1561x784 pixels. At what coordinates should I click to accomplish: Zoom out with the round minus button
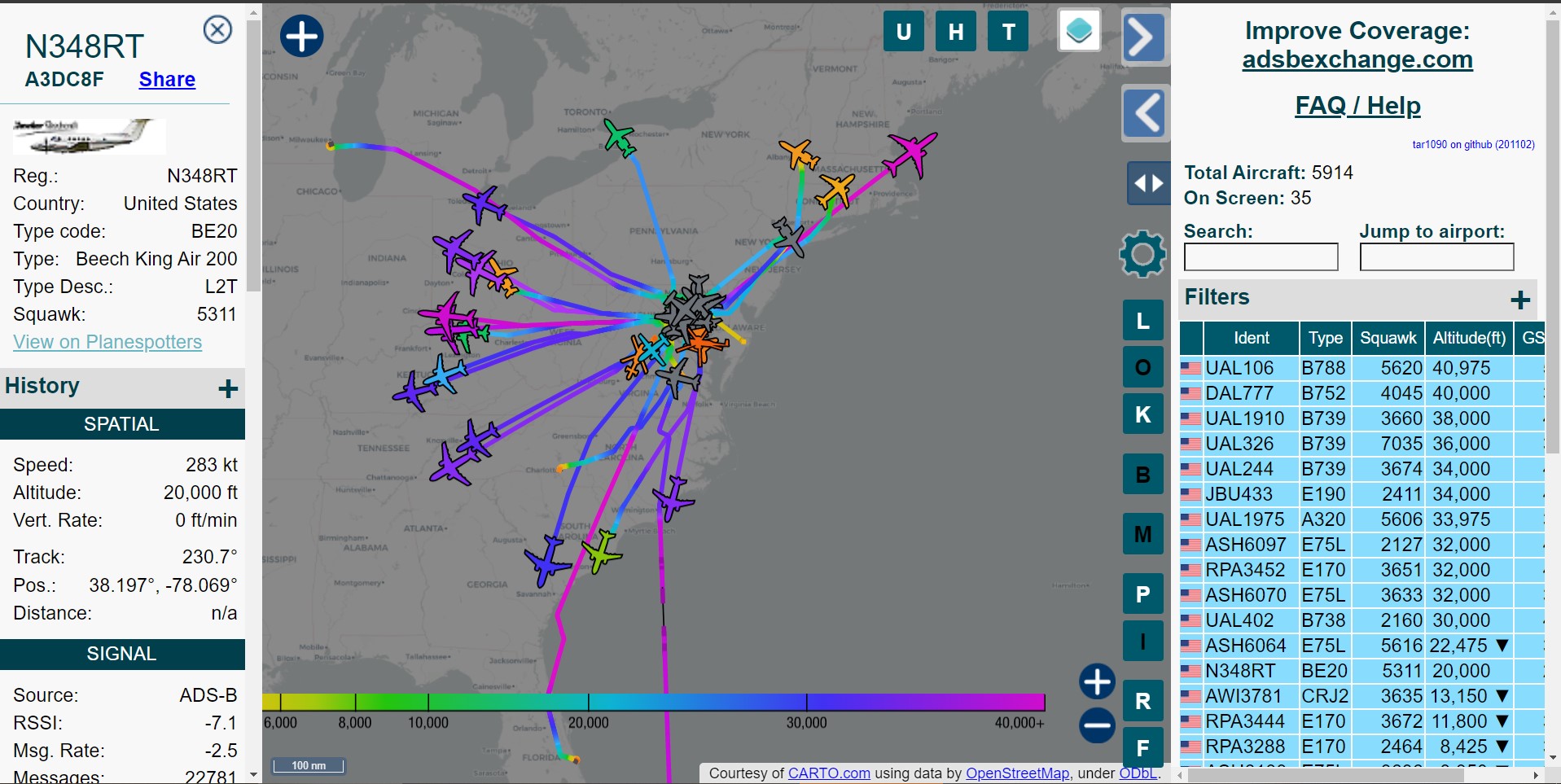click(x=1097, y=725)
